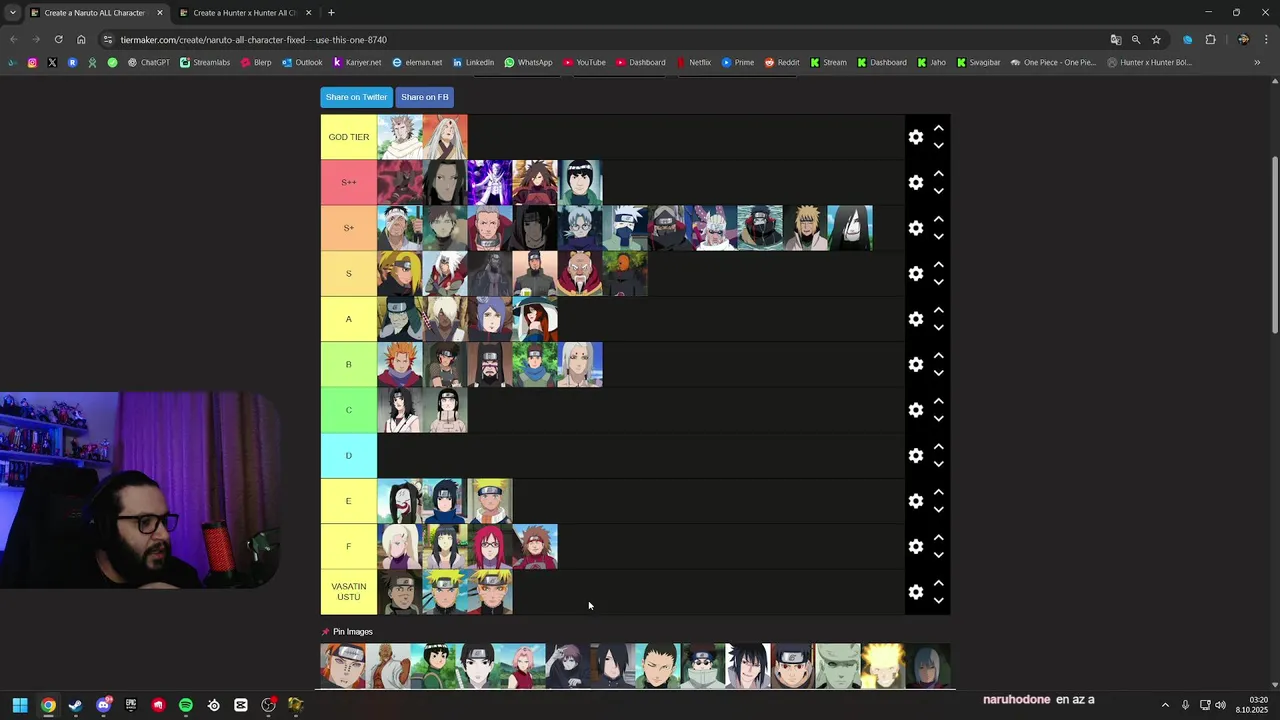
Task: Select first character thumbnail in GOD TIER
Action: click(400, 137)
